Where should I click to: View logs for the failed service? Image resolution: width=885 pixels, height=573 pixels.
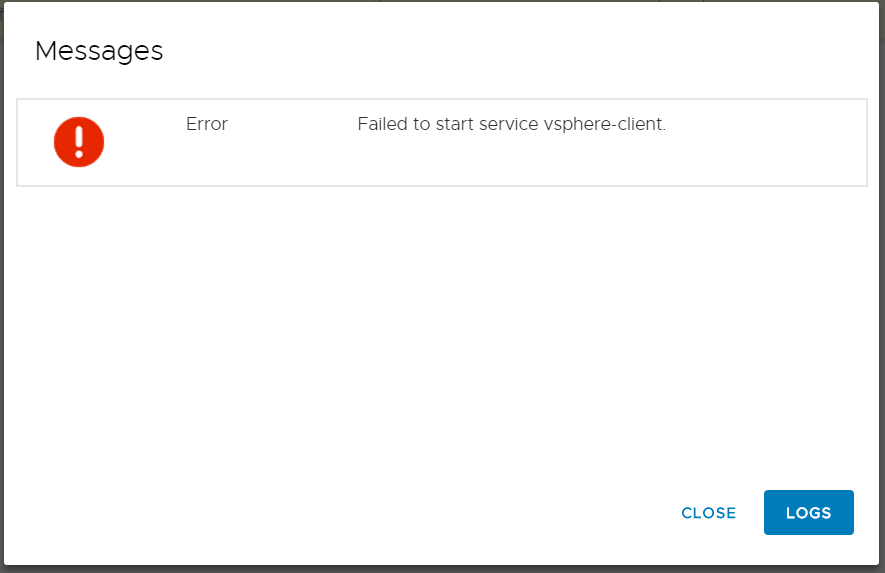[808, 512]
